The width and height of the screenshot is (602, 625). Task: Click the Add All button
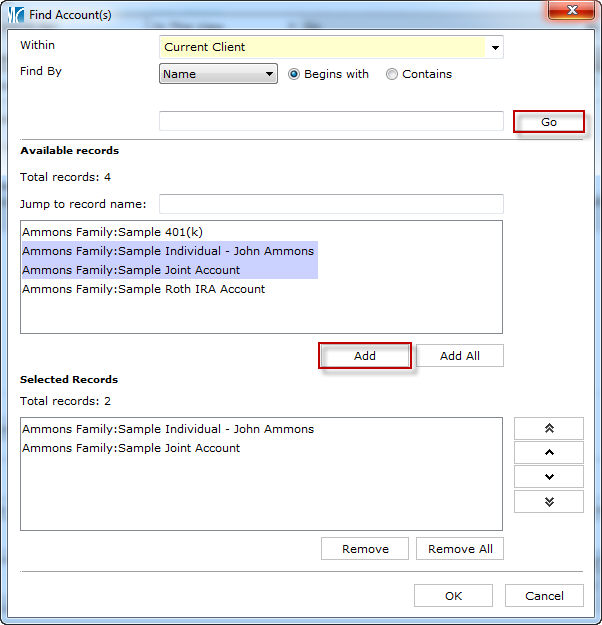459,356
